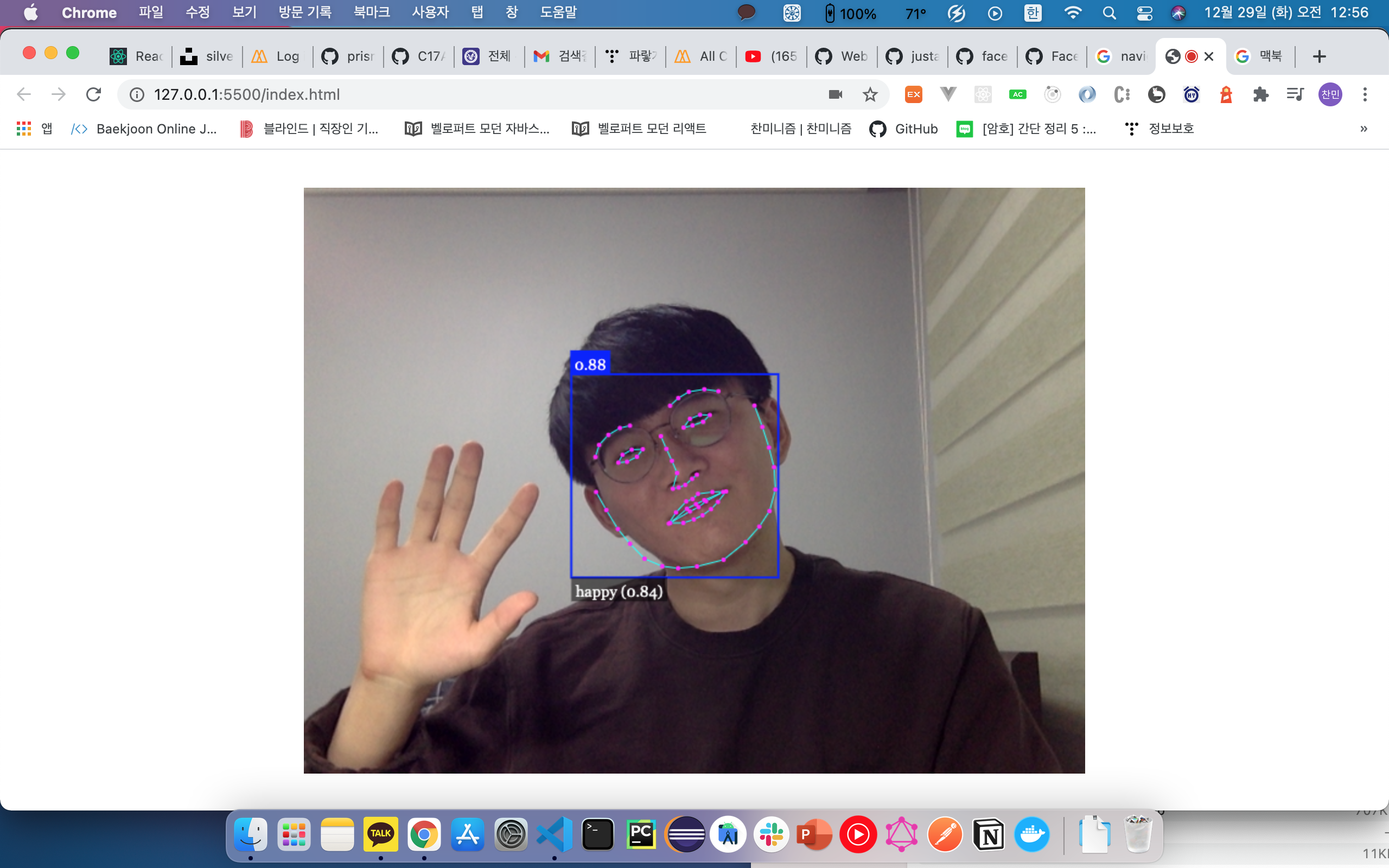Open Visual Studio Code from dock
Screen dimensions: 1389x868
coord(554,834)
